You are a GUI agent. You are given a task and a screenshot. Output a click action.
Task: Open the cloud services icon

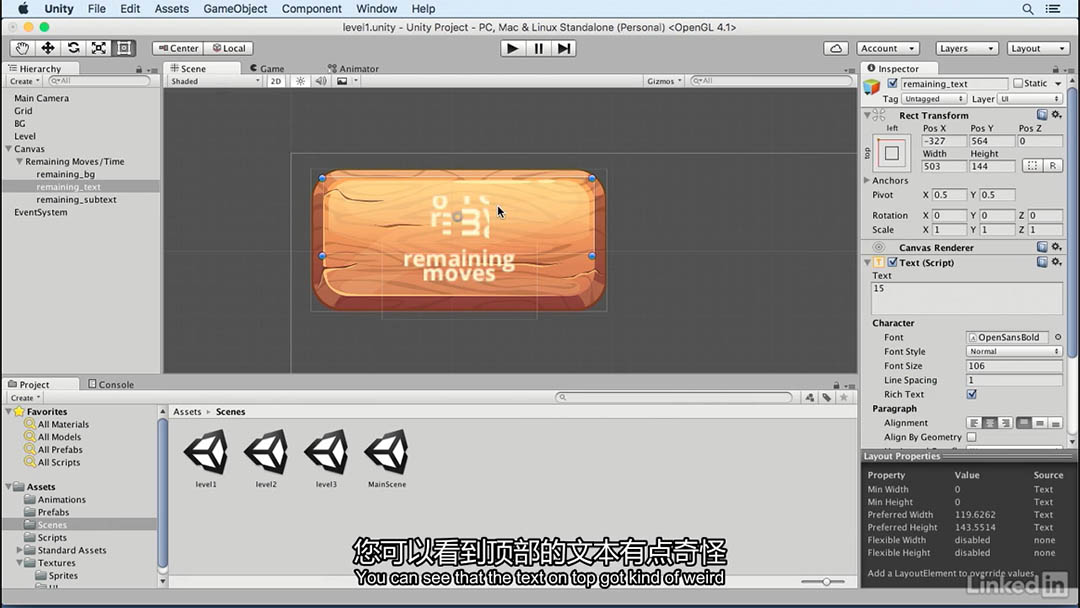(836, 48)
